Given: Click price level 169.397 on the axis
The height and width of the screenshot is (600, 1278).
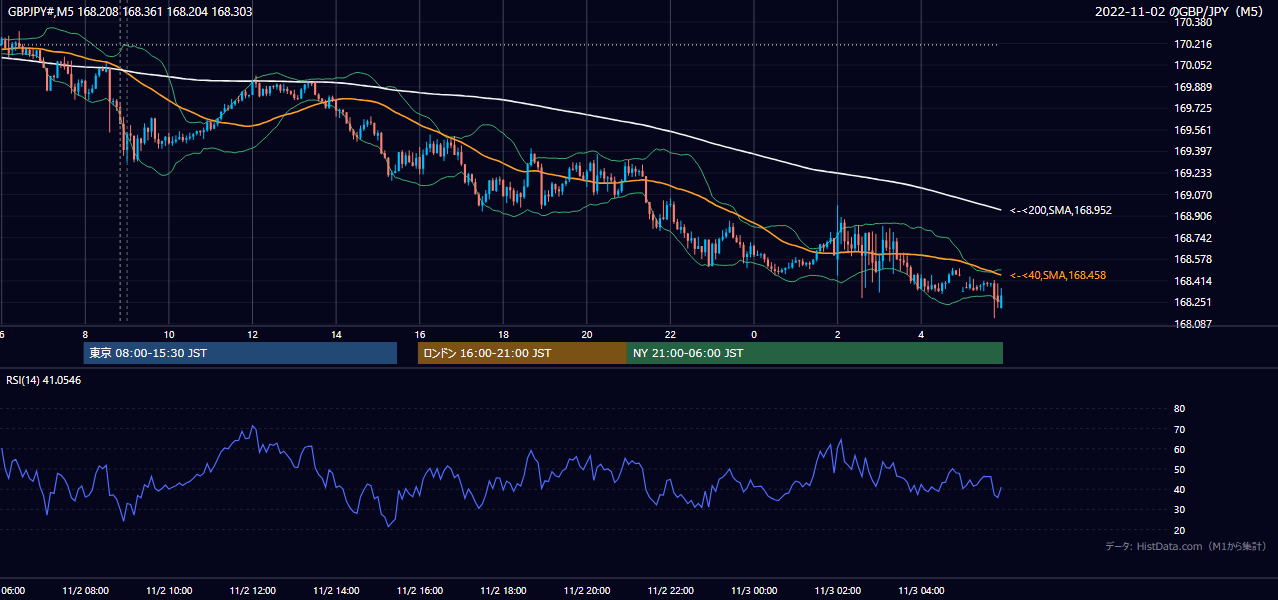Looking at the screenshot, I should coord(1193,152).
